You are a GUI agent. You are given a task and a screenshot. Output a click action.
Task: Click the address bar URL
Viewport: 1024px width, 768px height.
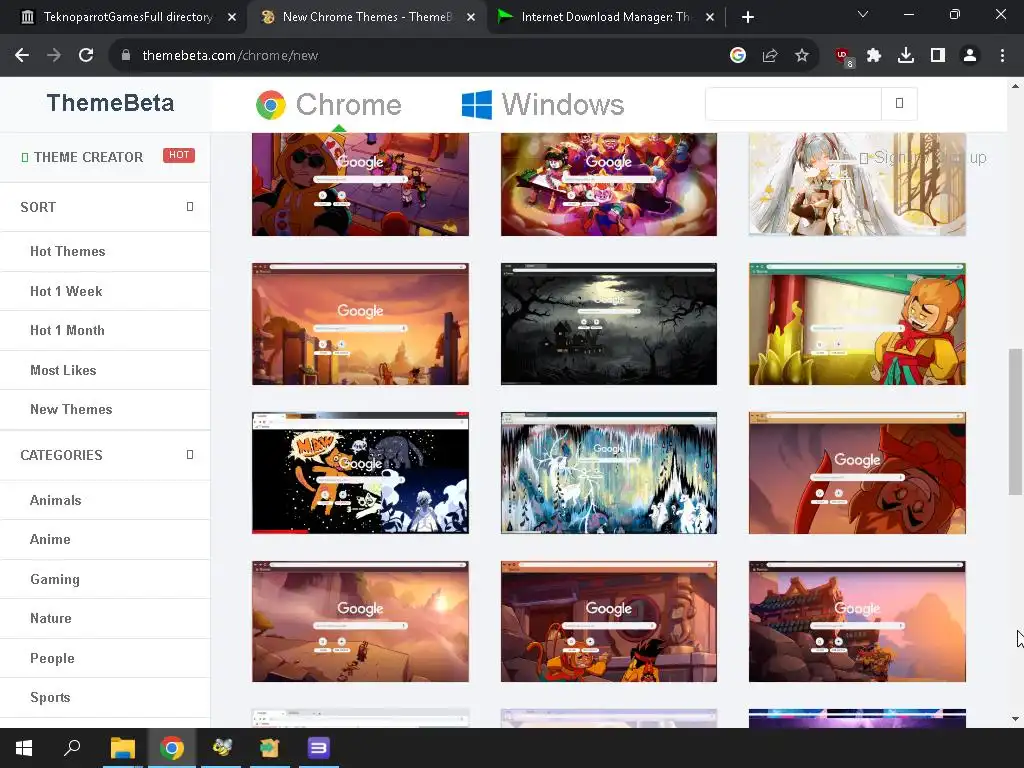pyautogui.click(x=230, y=56)
